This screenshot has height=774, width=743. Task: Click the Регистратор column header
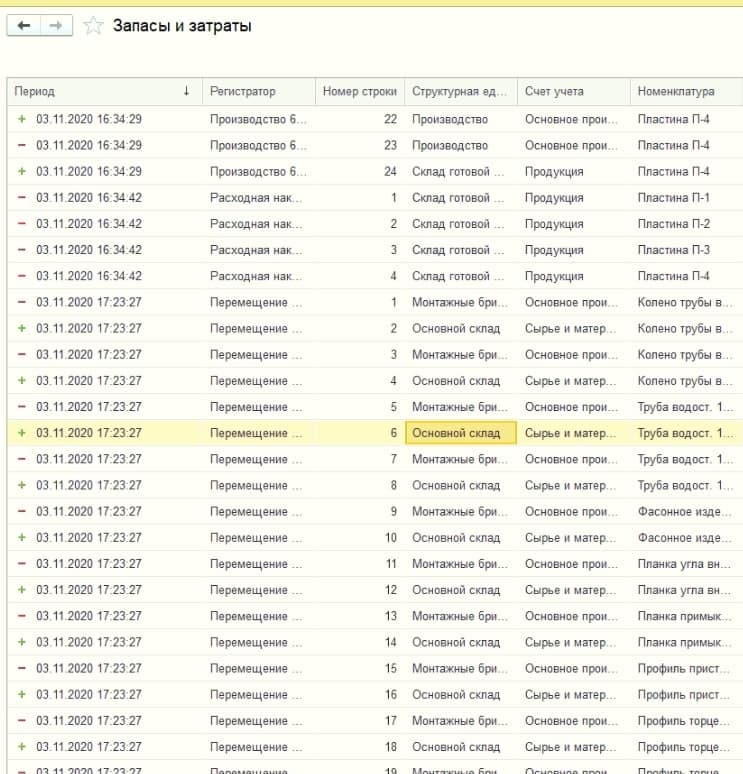(x=259, y=91)
